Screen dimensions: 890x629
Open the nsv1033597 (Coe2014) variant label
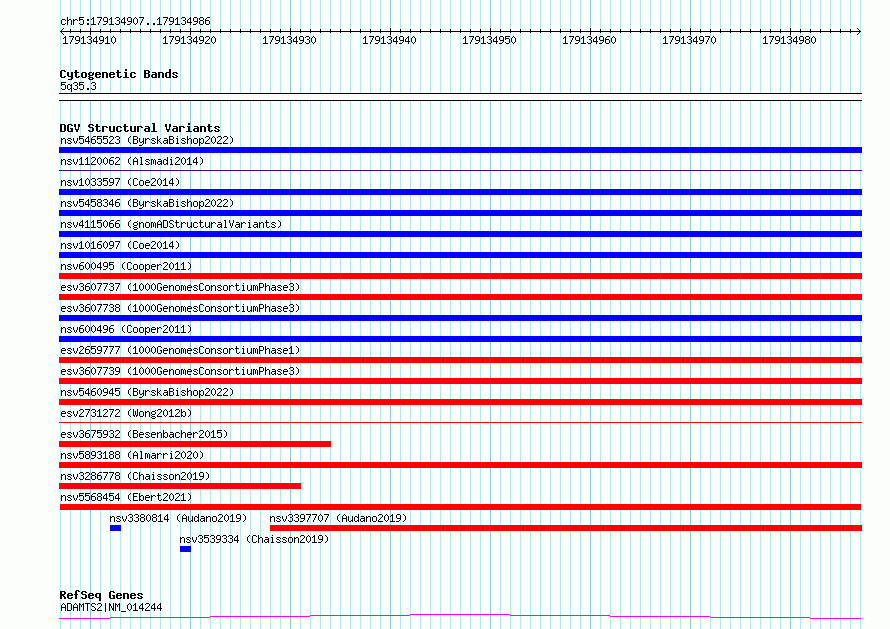pos(120,182)
